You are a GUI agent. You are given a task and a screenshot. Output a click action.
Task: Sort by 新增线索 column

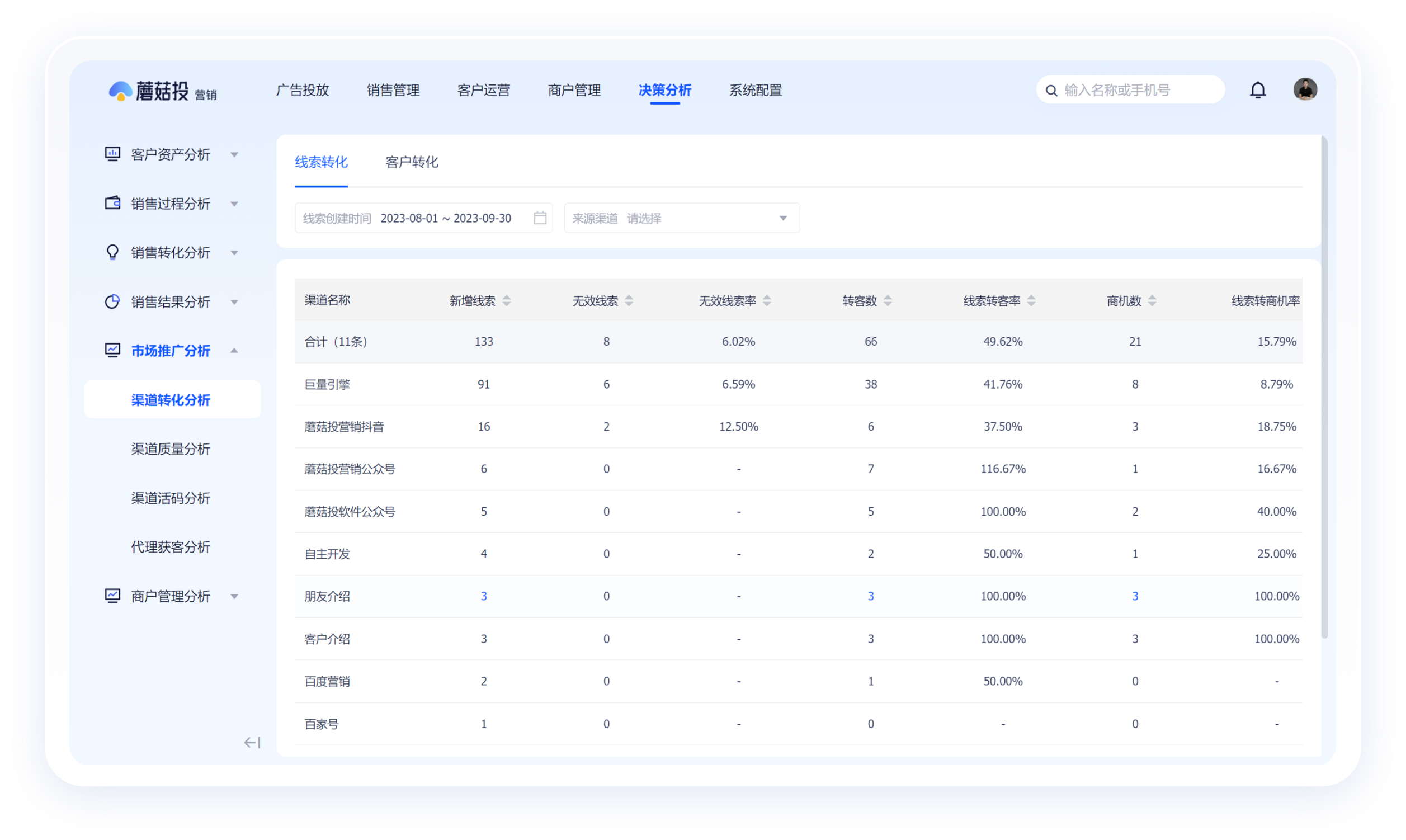507,300
